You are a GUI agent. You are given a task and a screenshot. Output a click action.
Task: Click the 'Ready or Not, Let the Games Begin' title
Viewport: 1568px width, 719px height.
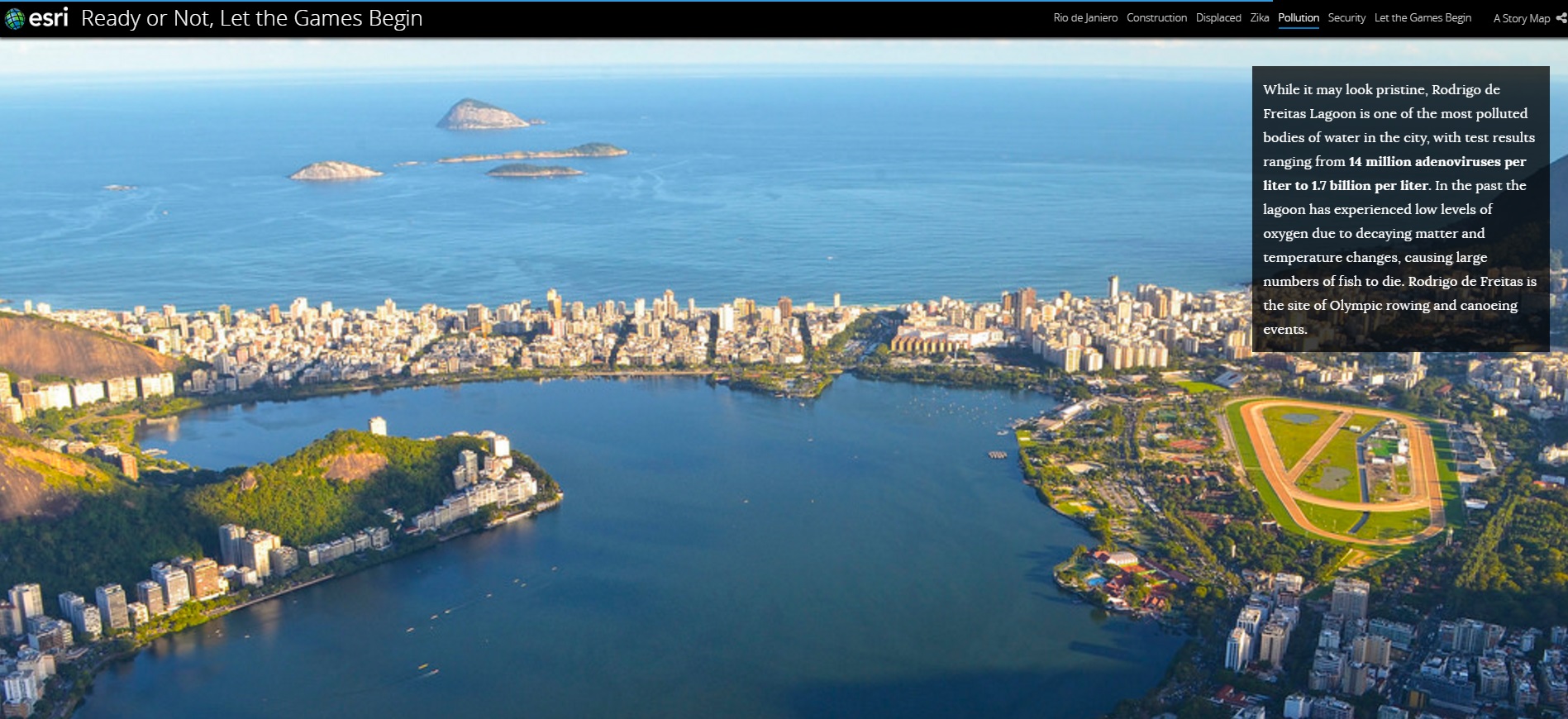tap(251, 18)
